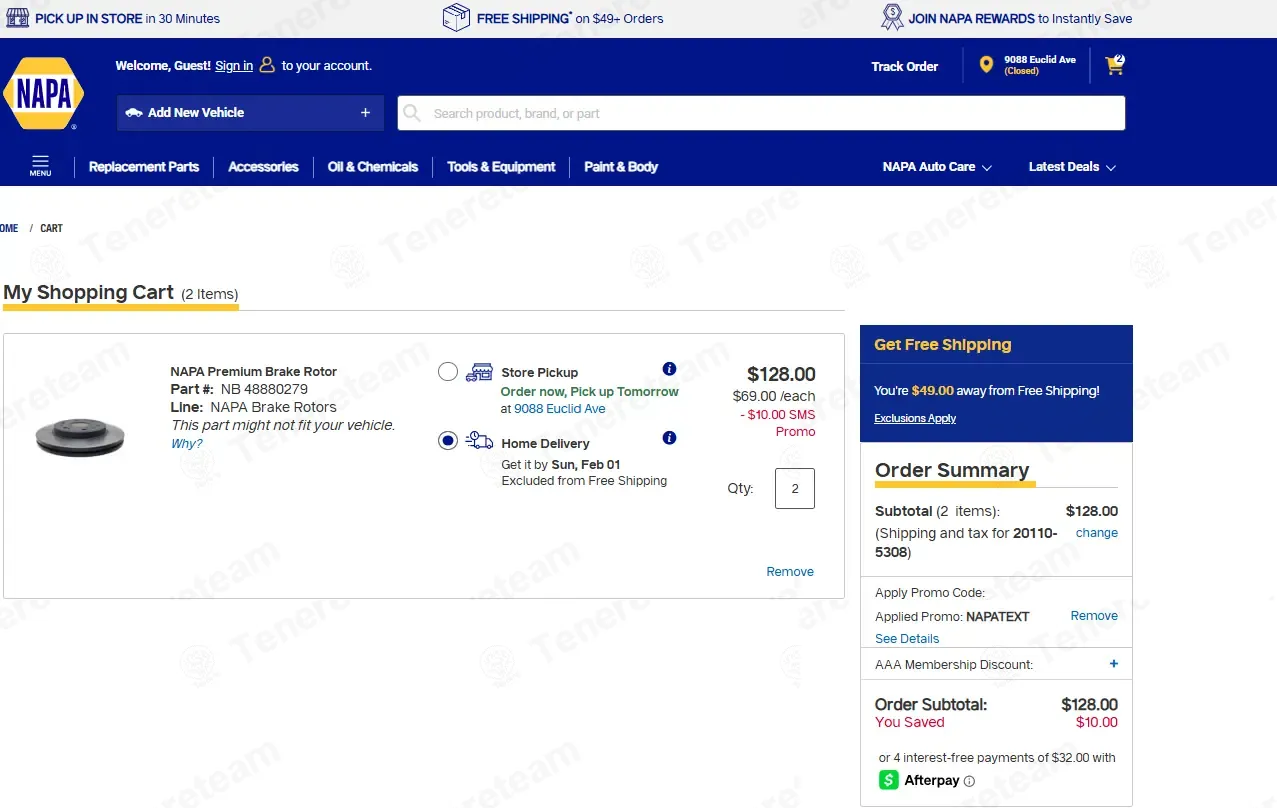The height and width of the screenshot is (808, 1277).
Task: Open the Paint & Body menu
Action: [621, 167]
